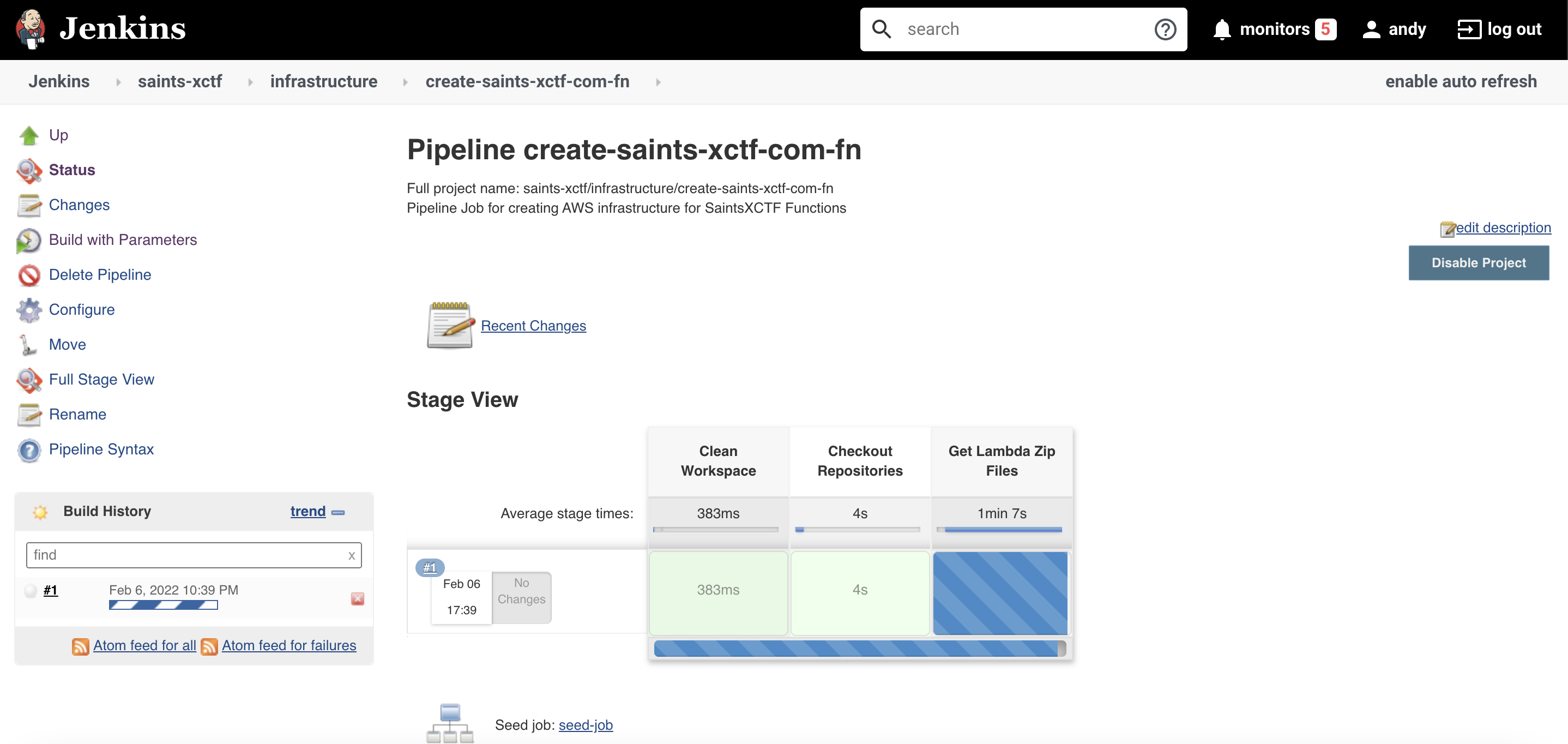
Task: Click the #1 badge in Stage View
Action: pyautogui.click(x=430, y=567)
